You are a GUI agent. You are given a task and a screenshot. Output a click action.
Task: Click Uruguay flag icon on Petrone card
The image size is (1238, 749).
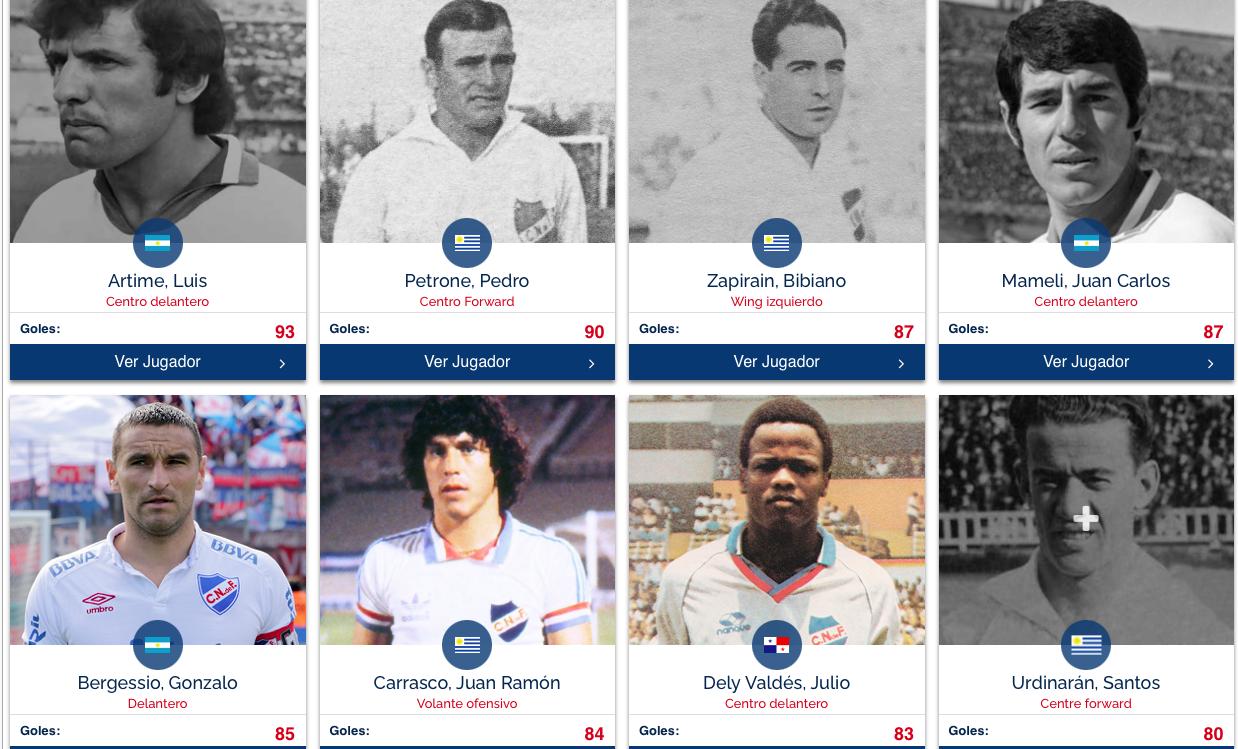pyautogui.click(x=467, y=243)
